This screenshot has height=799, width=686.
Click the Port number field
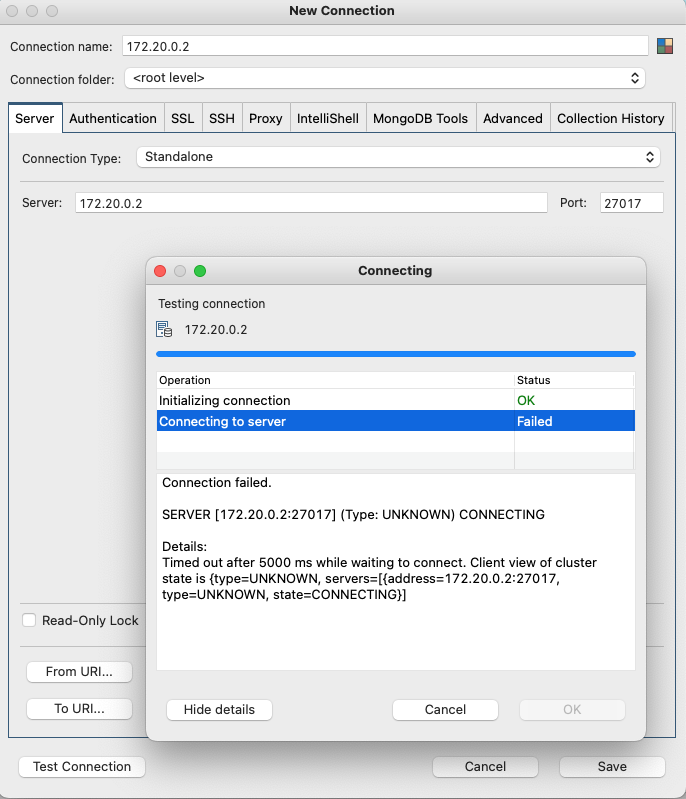631,203
